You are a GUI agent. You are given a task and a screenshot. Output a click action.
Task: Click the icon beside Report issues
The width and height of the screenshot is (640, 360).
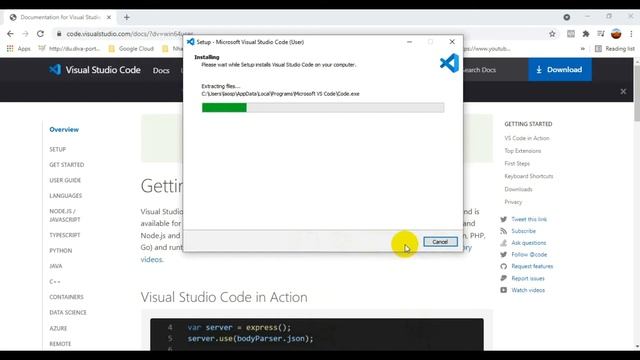[504, 278]
